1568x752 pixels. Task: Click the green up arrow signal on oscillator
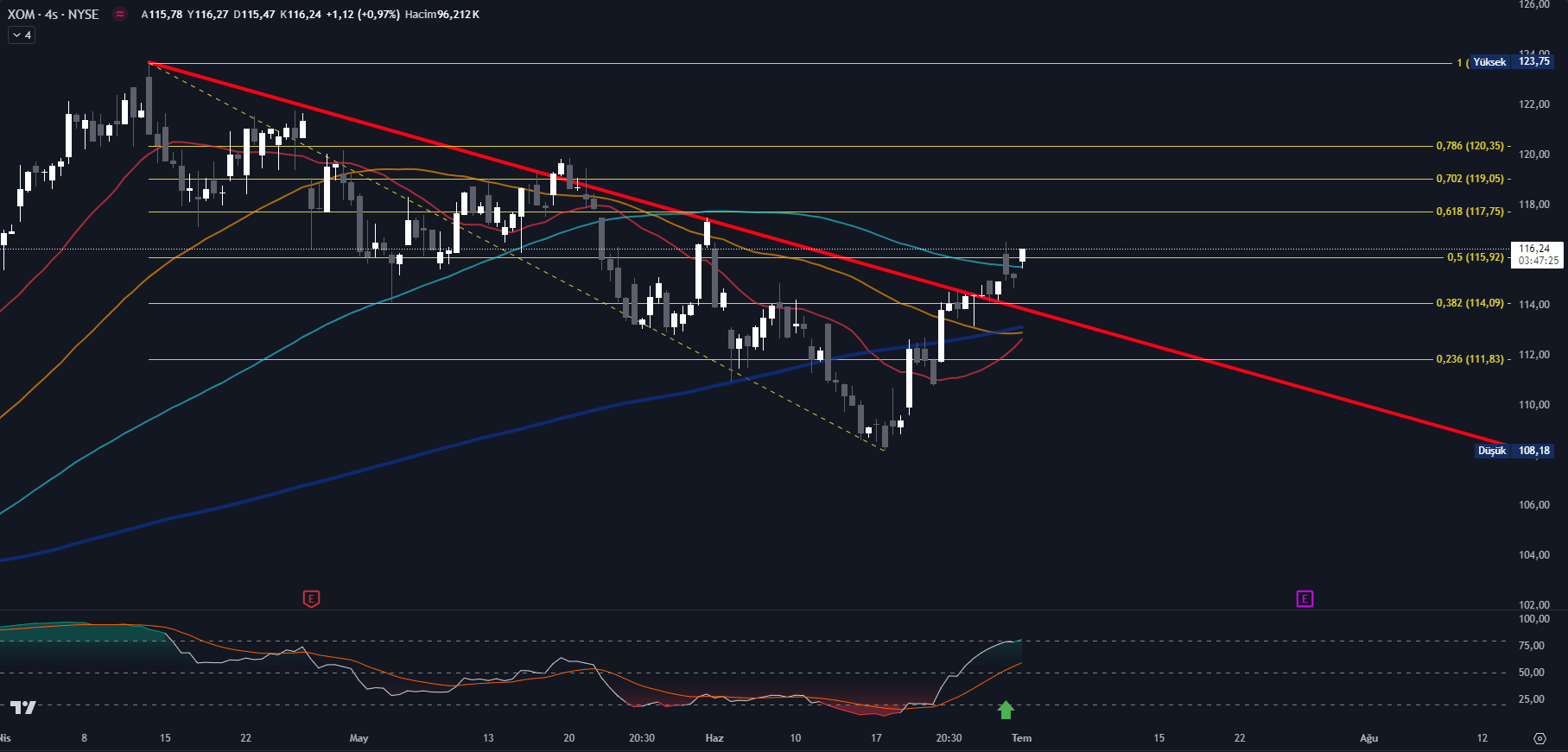[1006, 710]
